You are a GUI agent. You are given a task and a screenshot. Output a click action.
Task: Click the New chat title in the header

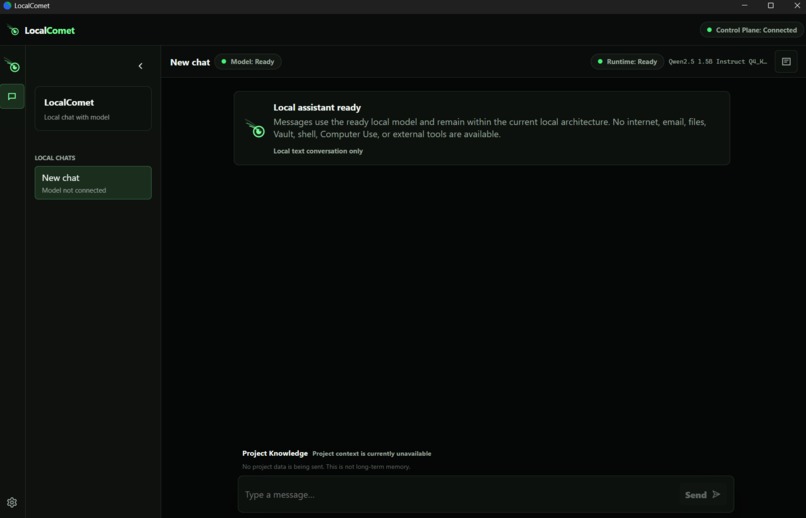click(190, 62)
